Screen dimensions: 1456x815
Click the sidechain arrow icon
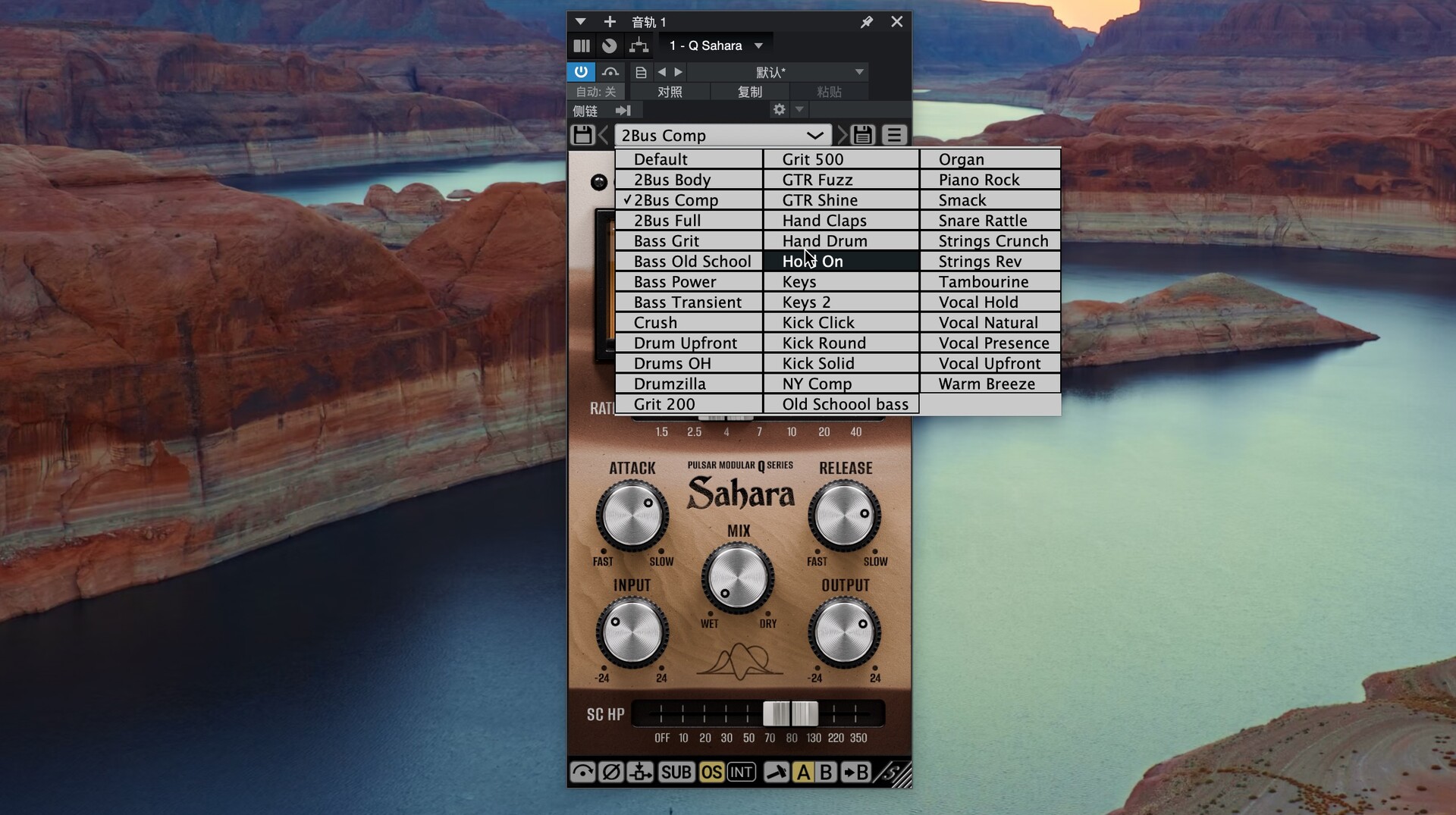(623, 111)
